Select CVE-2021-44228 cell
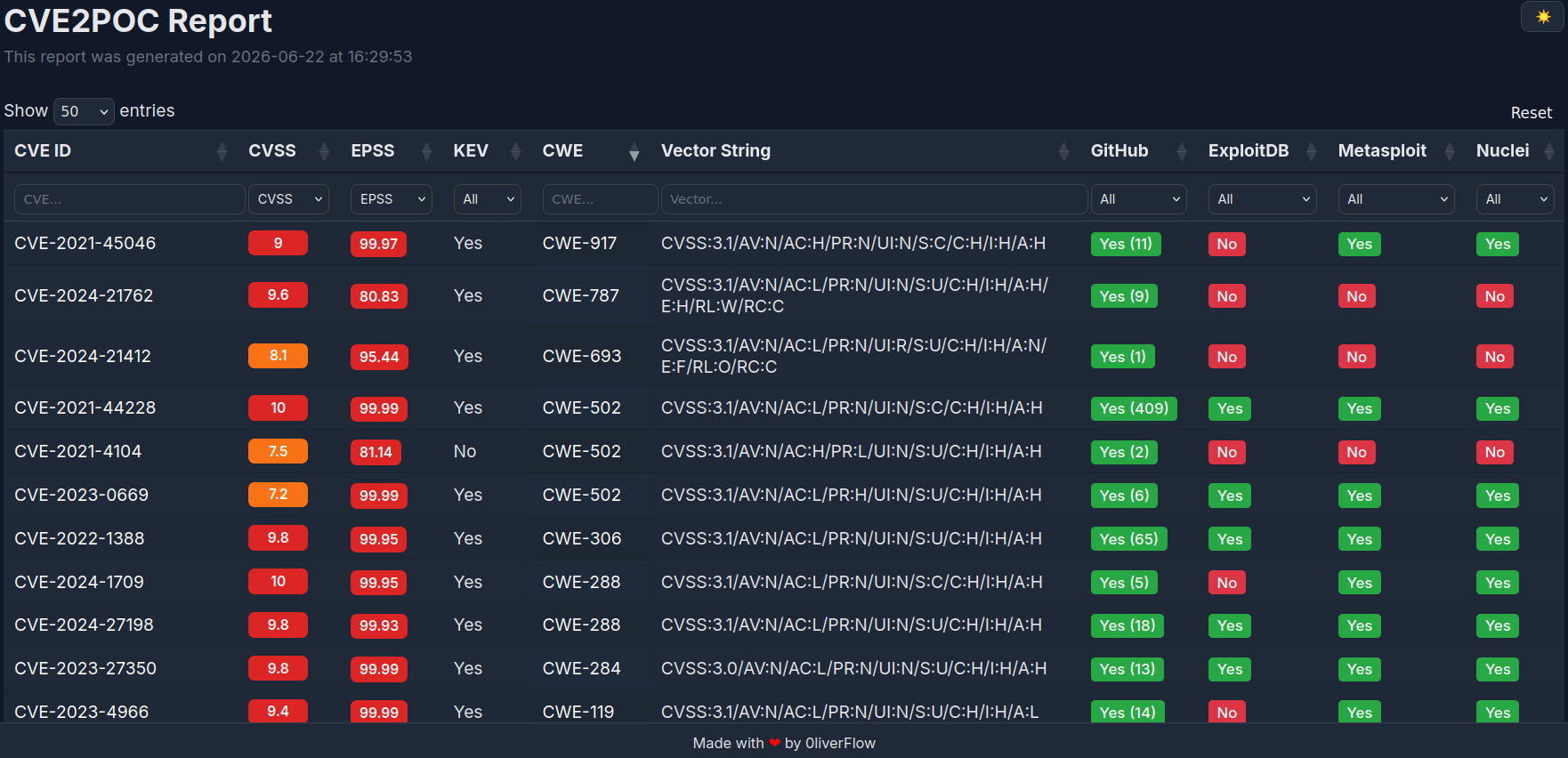Image resolution: width=1568 pixels, height=758 pixels. tap(85, 407)
